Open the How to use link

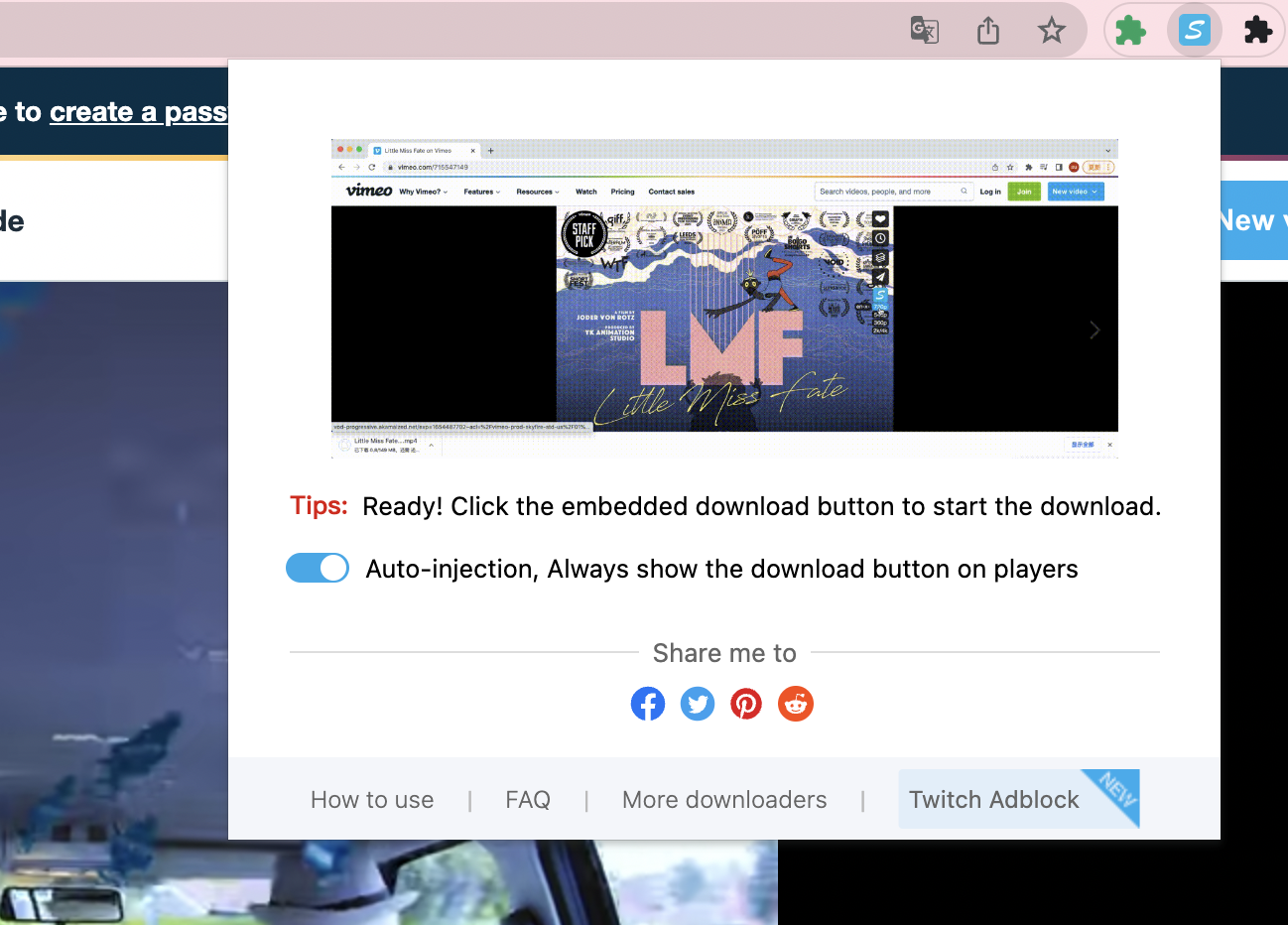(x=372, y=800)
